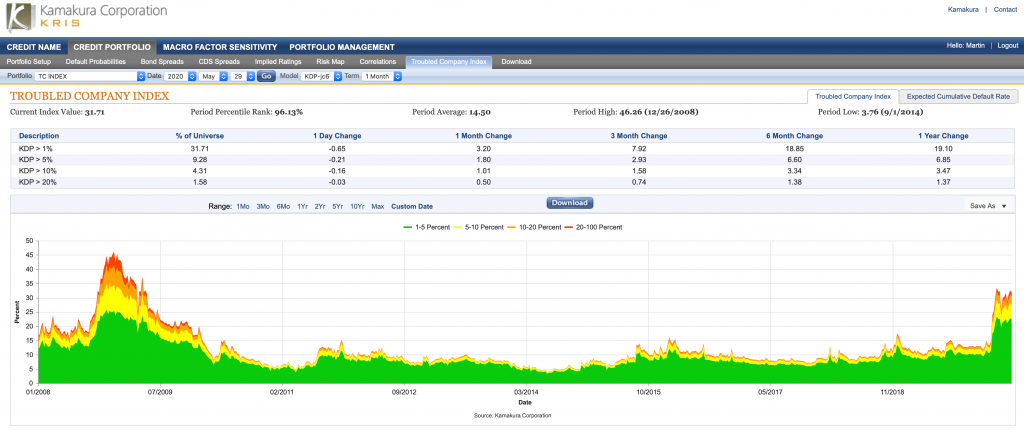Open PORTFOLIO MANAGEMENT menu

click(342, 47)
